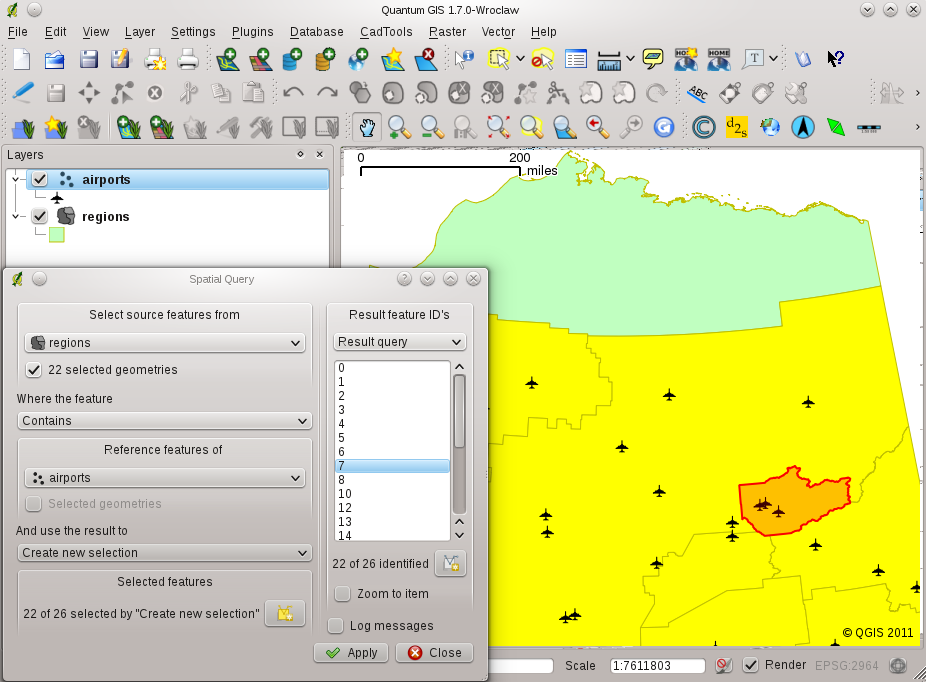The width and height of the screenshot is (926, 682).
Task: Click the Spatial Query help question button
Action: click(x=404, y=279)
